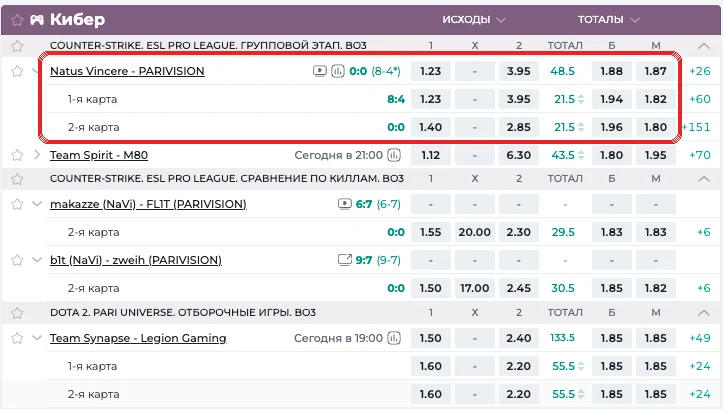Show +26 more markets for NaVi match
723x409 pixels.
[699, 71]
